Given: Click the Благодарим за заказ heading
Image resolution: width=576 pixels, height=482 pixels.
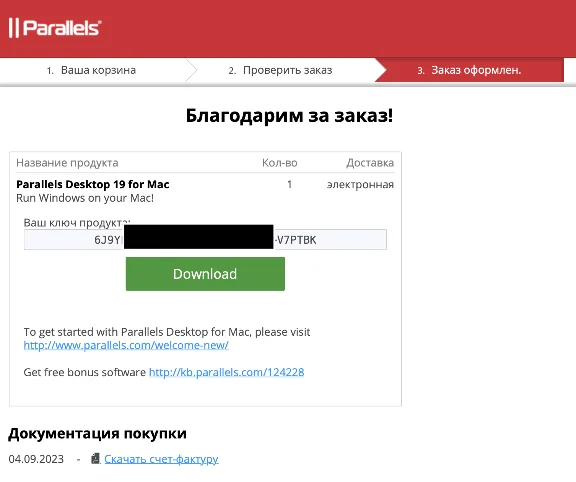Looking at the screenshot, I should [289, 116].
